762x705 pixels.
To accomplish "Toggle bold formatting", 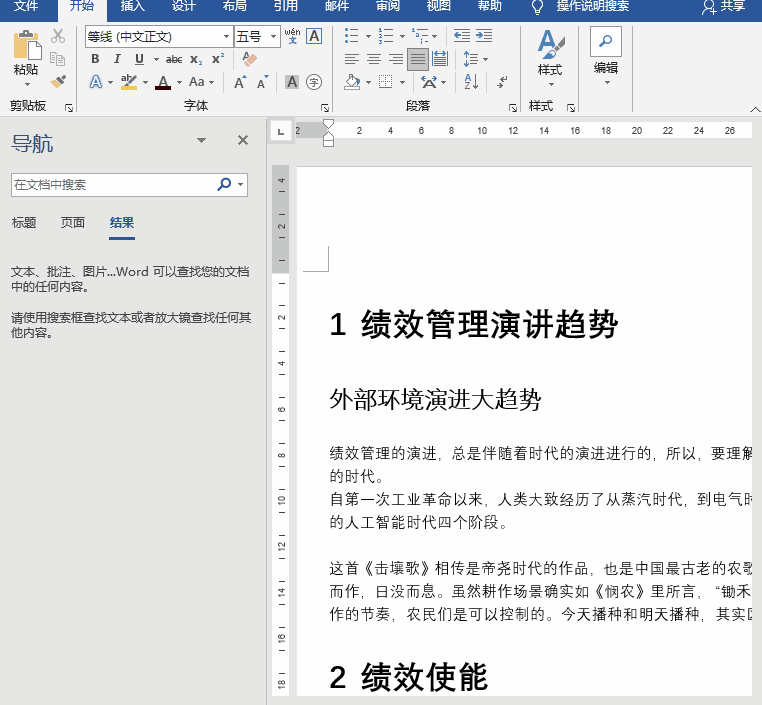I will pos(95,59).
